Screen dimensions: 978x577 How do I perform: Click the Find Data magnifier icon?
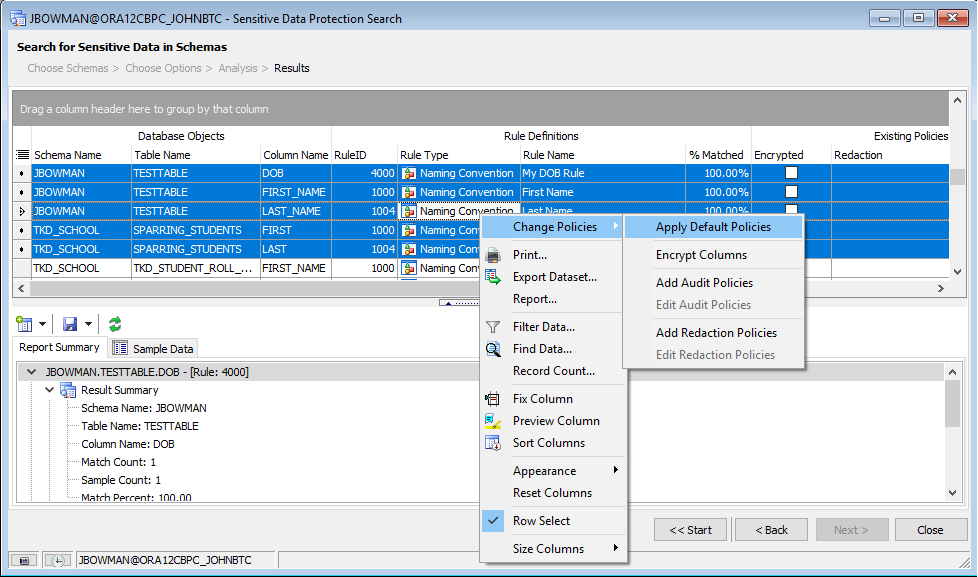(x=493, y=349)
